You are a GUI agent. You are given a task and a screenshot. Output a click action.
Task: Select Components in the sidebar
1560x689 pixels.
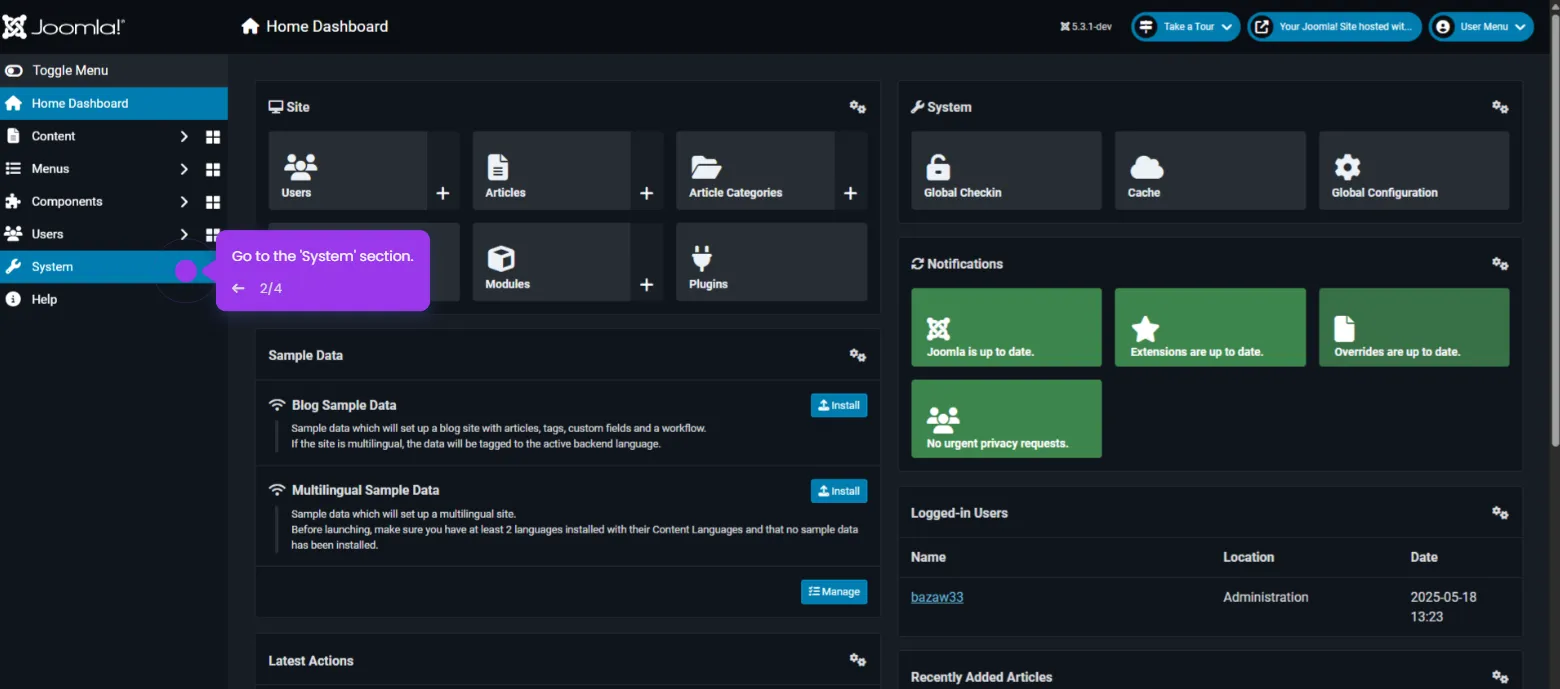tap(67, 201)
